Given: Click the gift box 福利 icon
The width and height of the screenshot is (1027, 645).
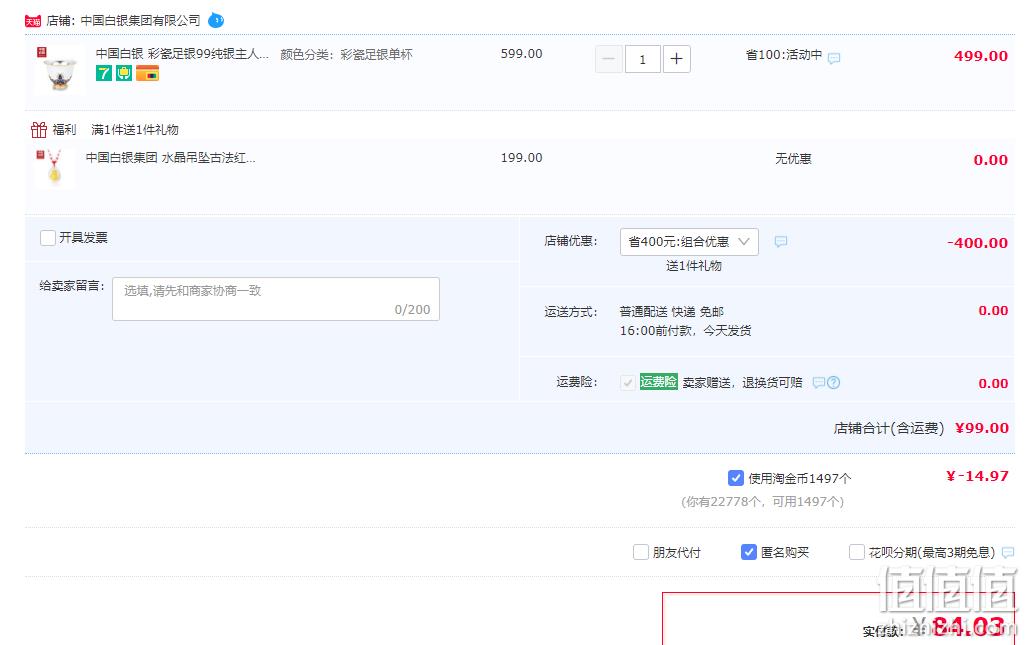Looking at the screenshot, I should pos(39,130).
